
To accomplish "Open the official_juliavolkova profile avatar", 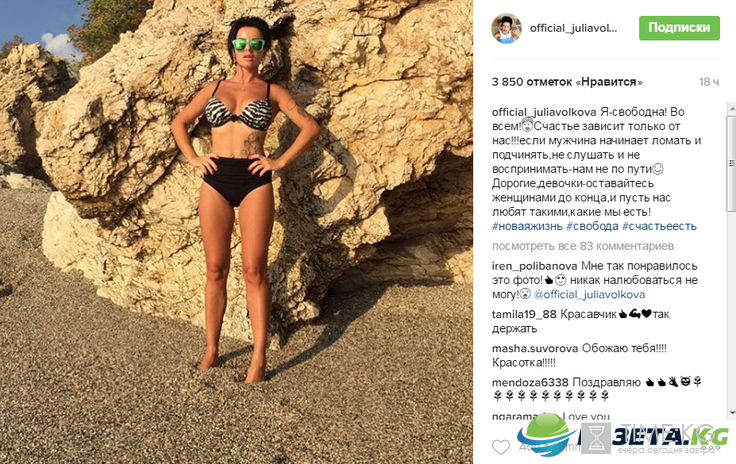I will (506, 28).
